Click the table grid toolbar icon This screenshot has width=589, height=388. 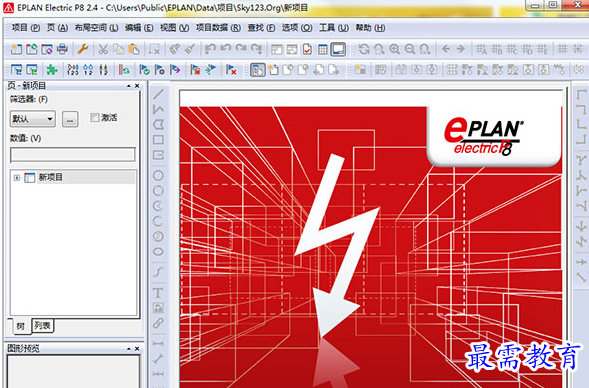(x=323, y=49)
